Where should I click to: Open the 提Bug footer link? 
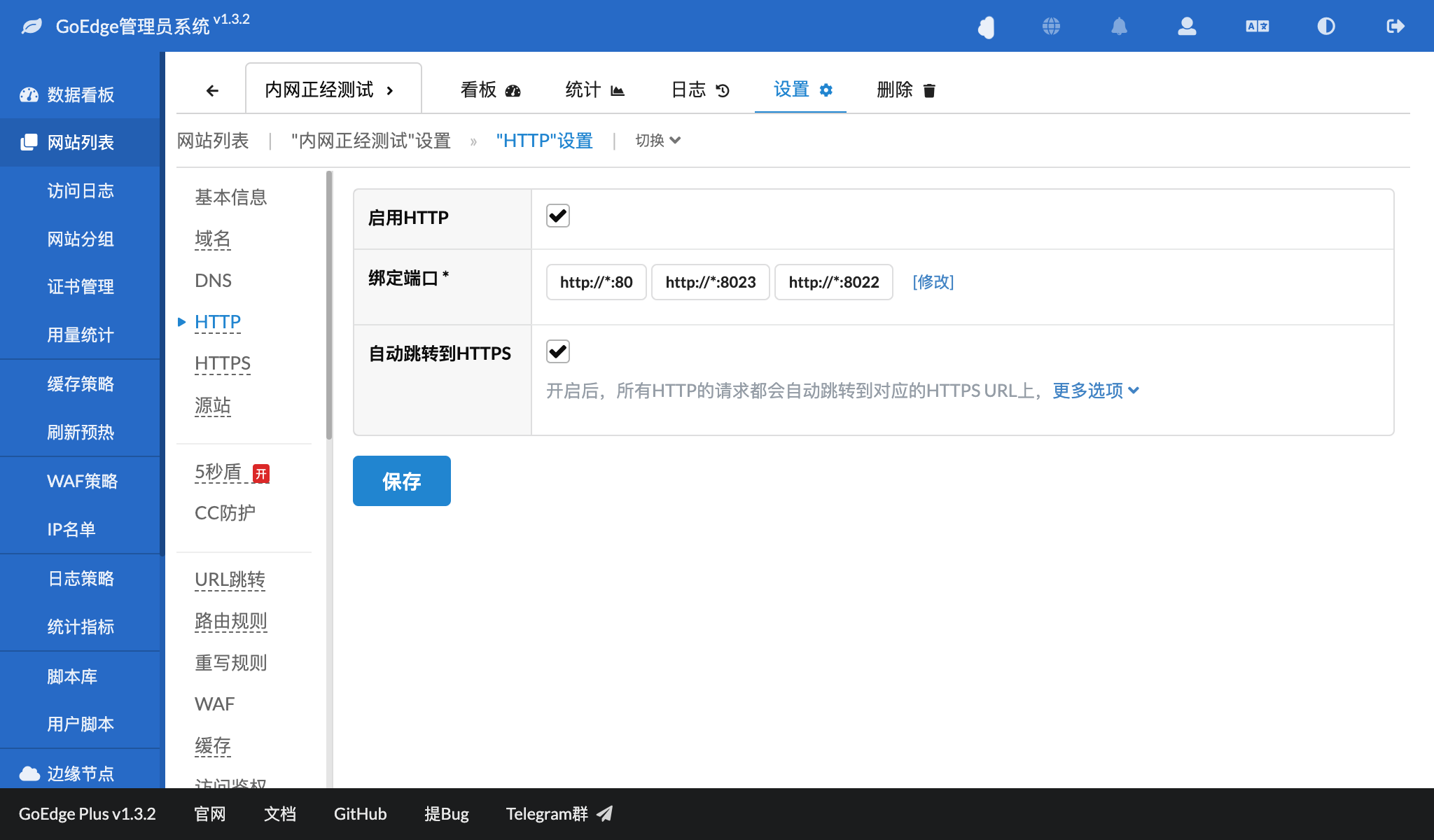point(447,814)
